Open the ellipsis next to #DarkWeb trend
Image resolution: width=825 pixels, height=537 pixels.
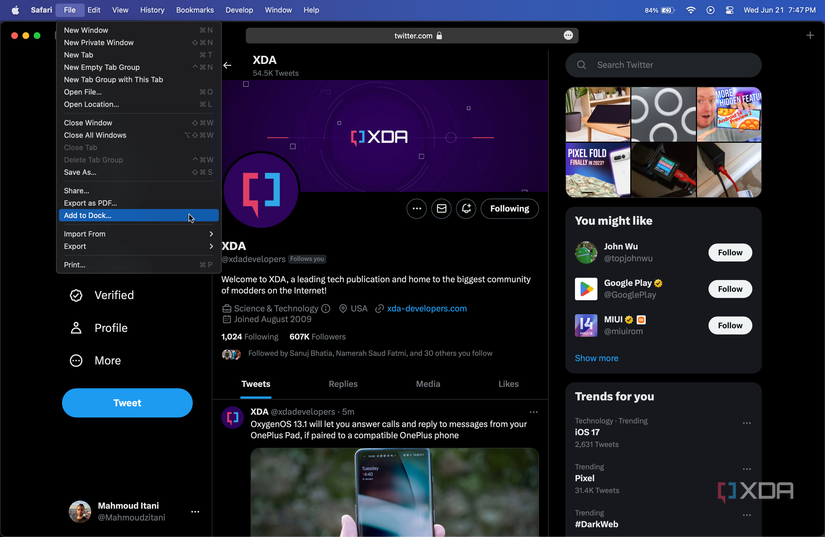(x=747, y=515)
